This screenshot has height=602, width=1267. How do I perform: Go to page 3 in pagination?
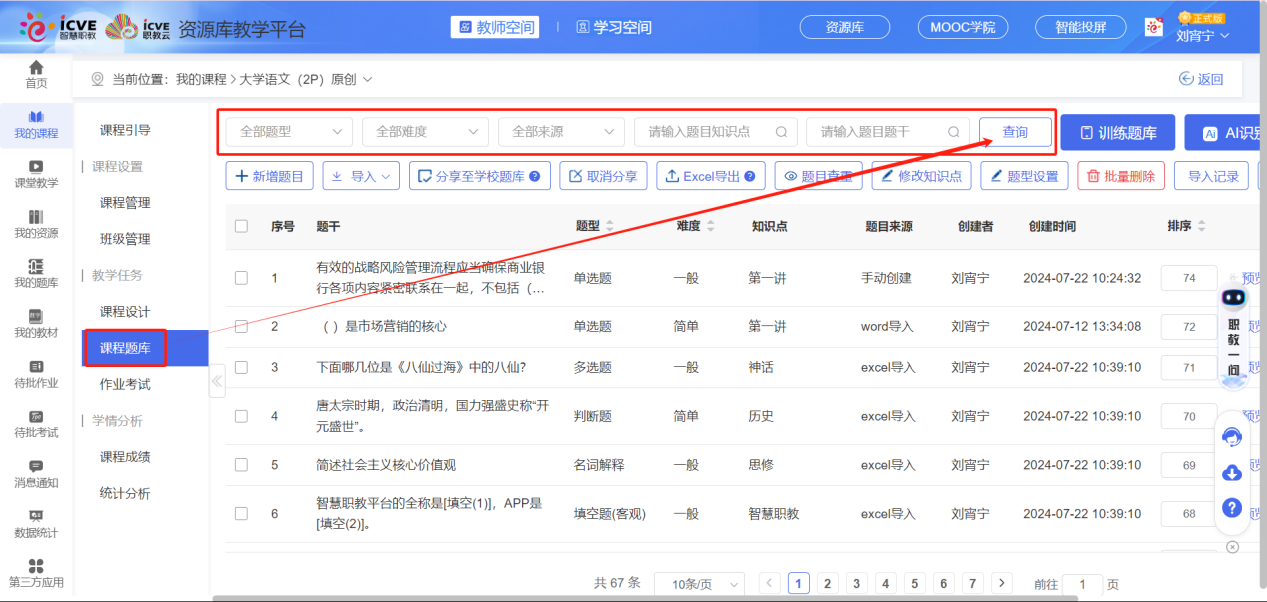tap(856, 583)
